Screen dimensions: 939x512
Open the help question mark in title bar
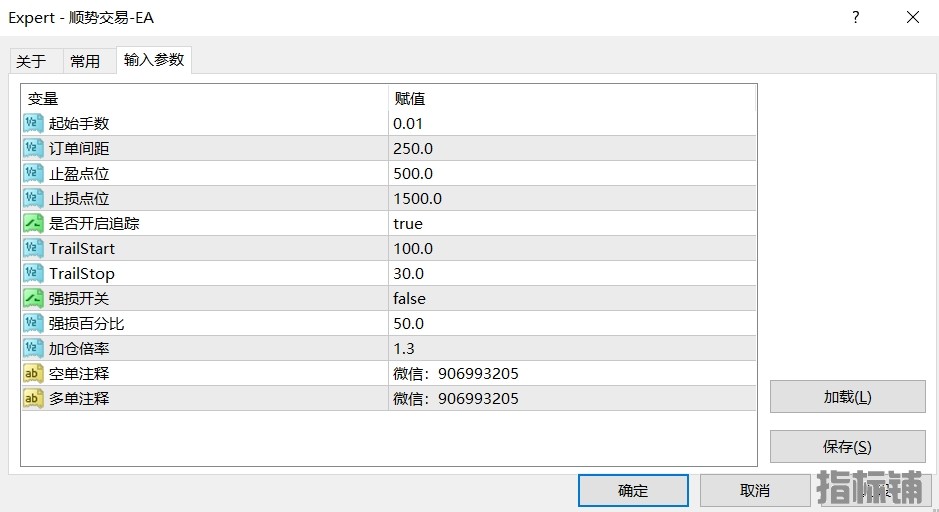point(856,17)
